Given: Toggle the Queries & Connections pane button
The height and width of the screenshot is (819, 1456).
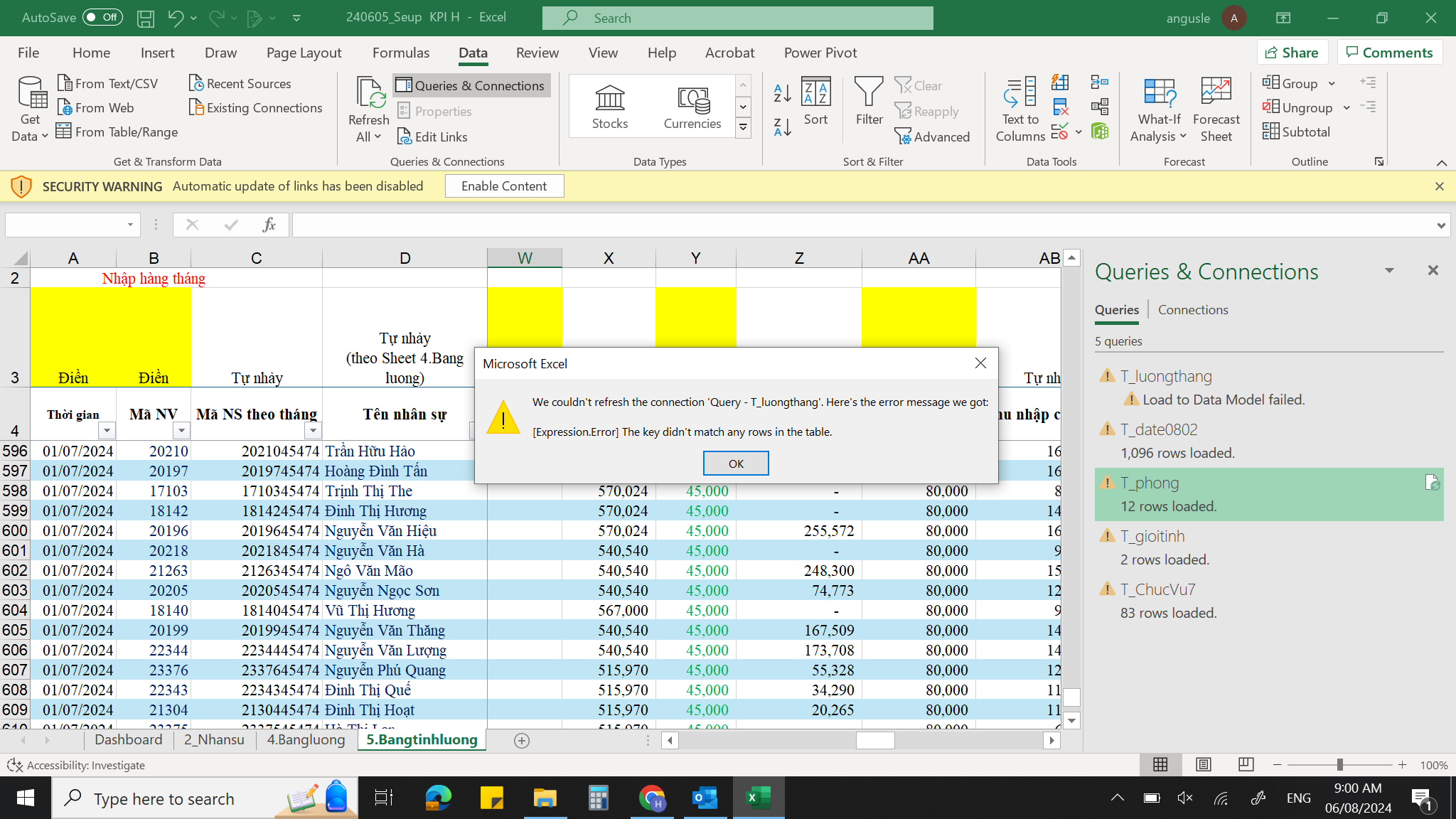Looking at the screenshot, I should click(x=471, y=85).
